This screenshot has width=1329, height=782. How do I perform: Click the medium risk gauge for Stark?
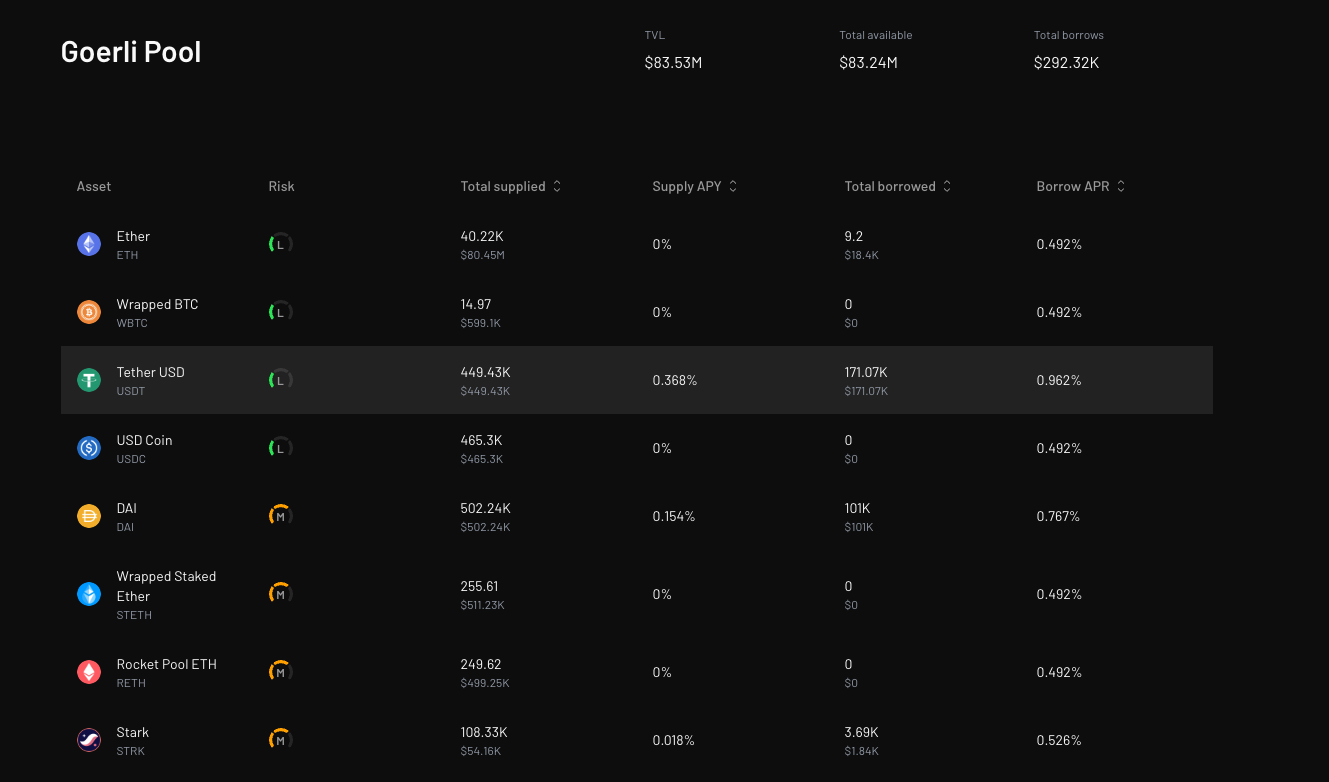click(x=280, y=740)
